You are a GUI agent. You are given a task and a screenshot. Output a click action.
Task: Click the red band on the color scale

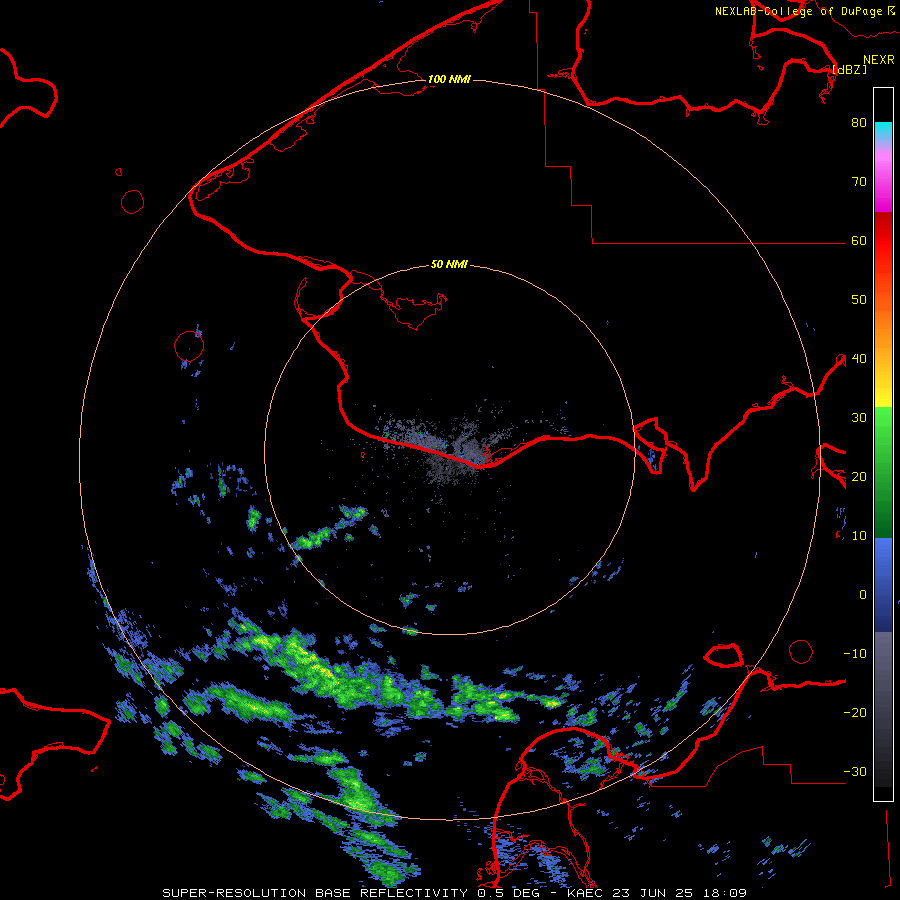click(x=883, y=241)
